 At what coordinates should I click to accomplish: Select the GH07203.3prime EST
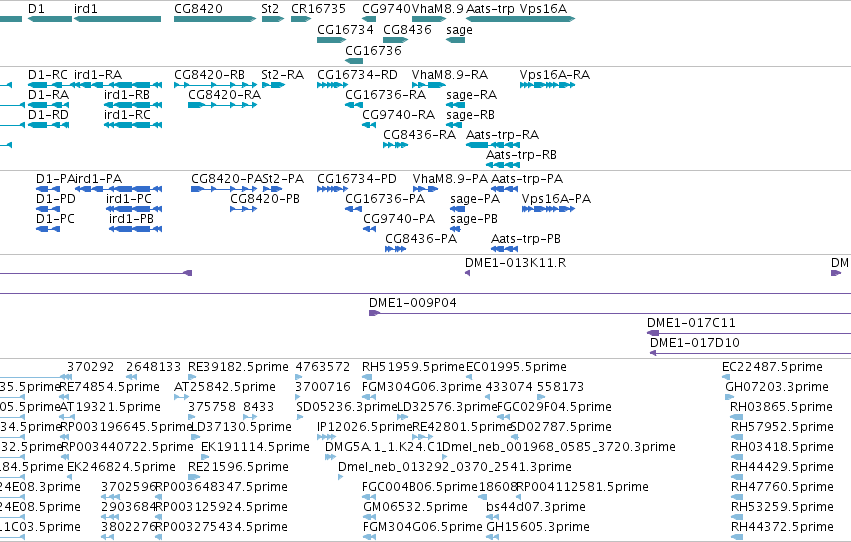coord(731,397)
